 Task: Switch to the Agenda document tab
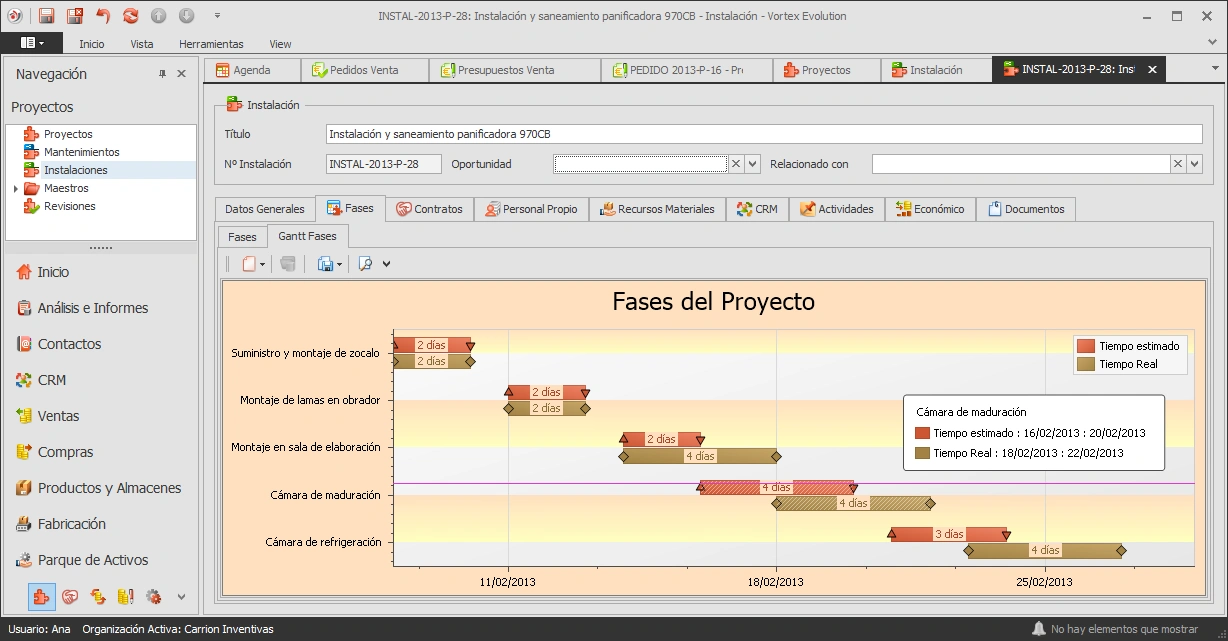(252, 70)
